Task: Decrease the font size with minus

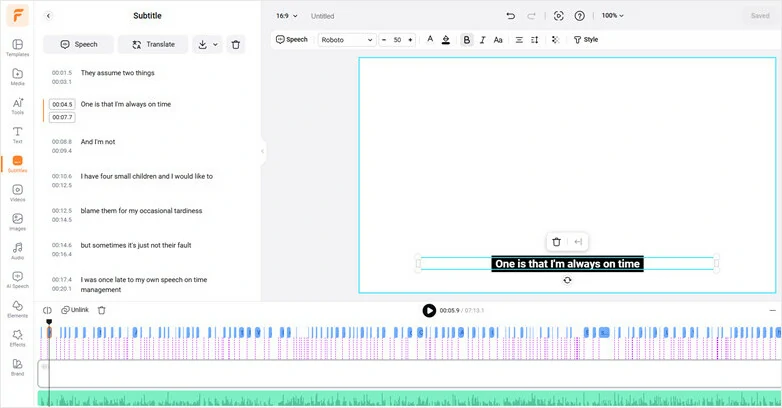Action: 384,40
